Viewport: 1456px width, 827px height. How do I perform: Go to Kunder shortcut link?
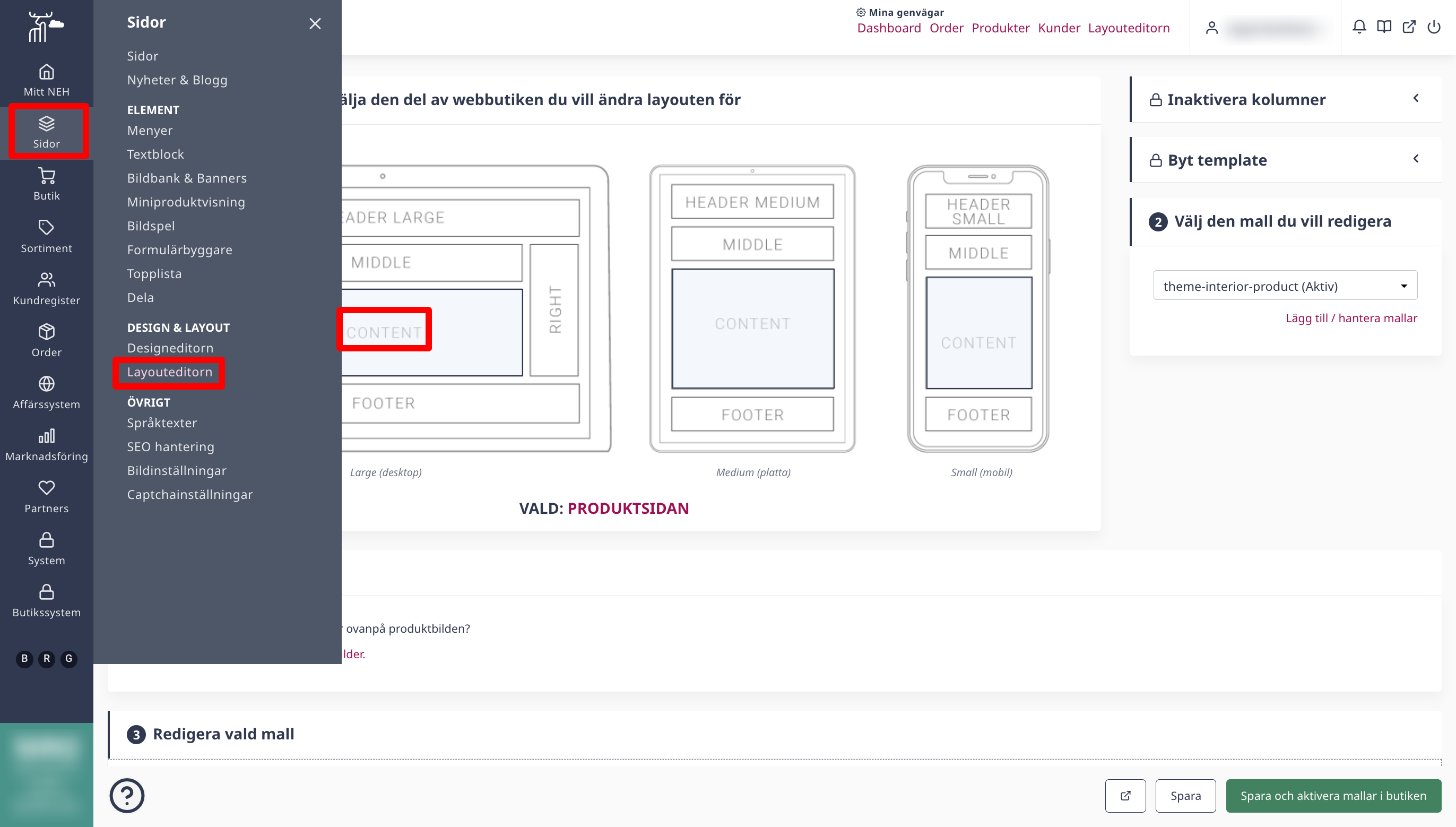pos(1059,28)
